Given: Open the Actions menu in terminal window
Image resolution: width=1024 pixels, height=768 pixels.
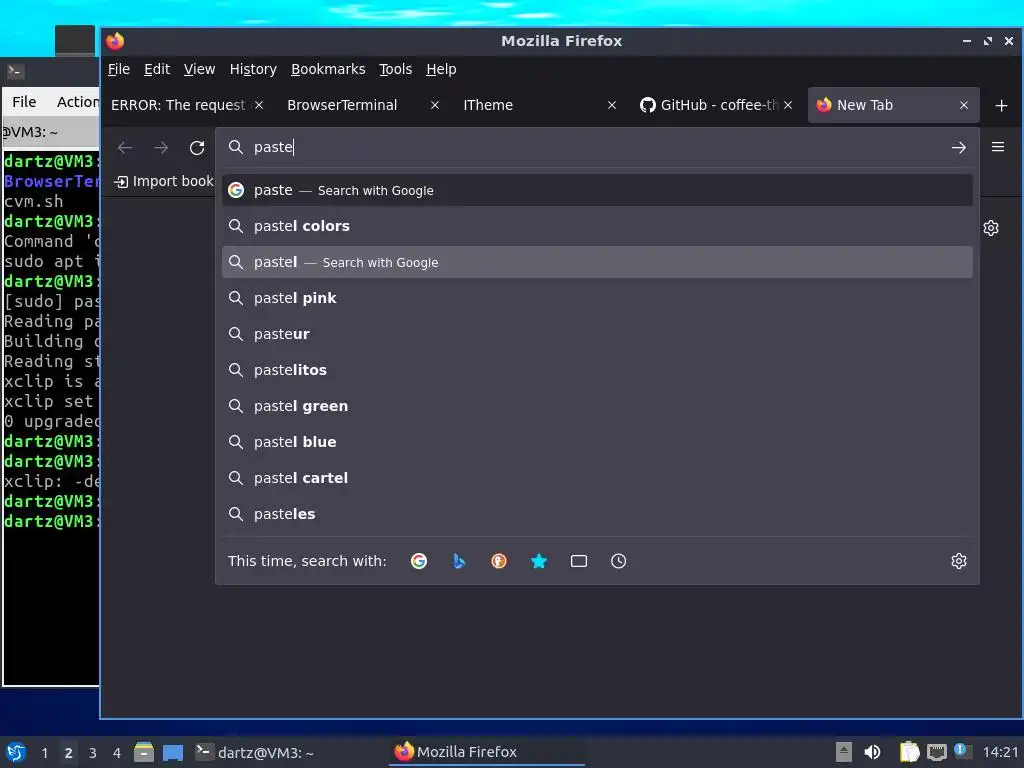Looking at the screenshot, I should (x=77, y=102).
